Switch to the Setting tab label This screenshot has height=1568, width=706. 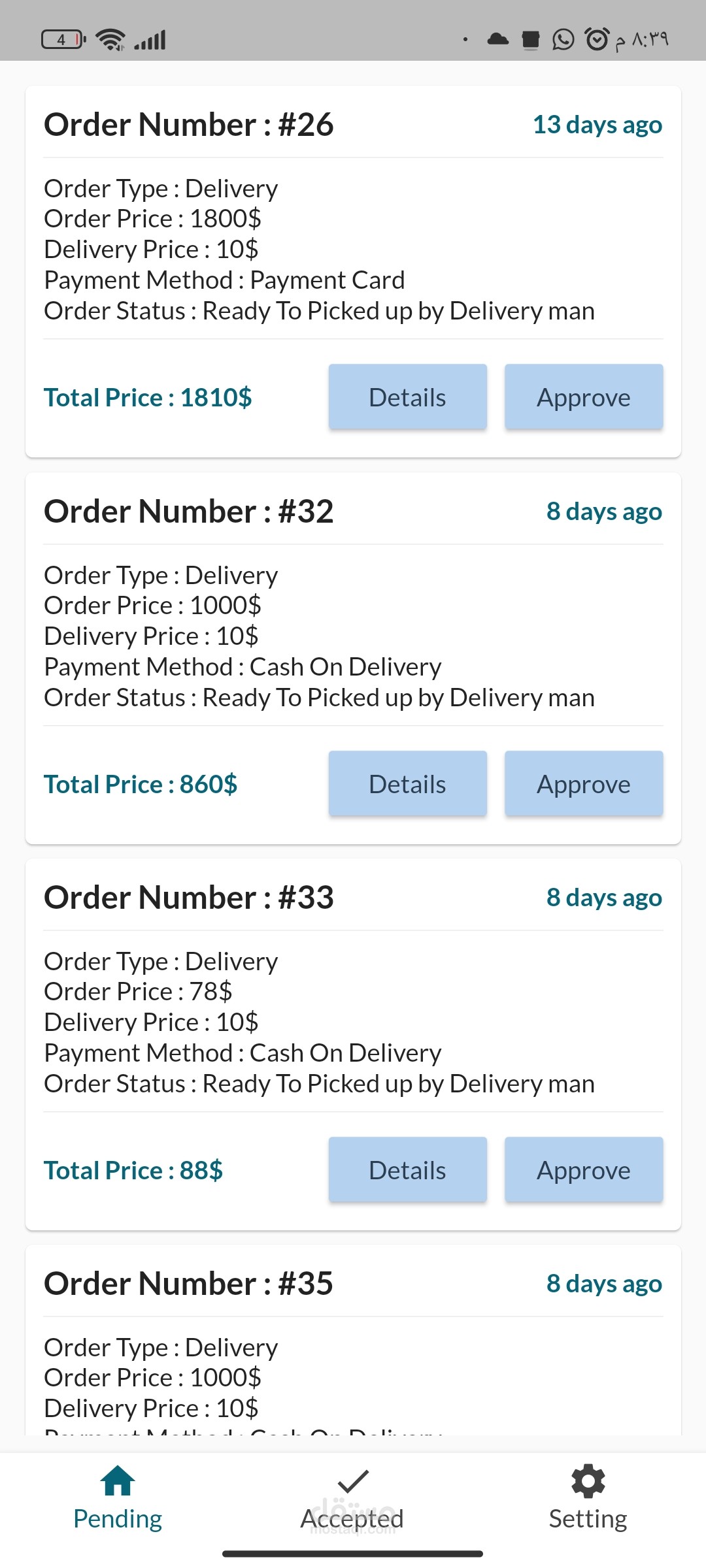588,1518
